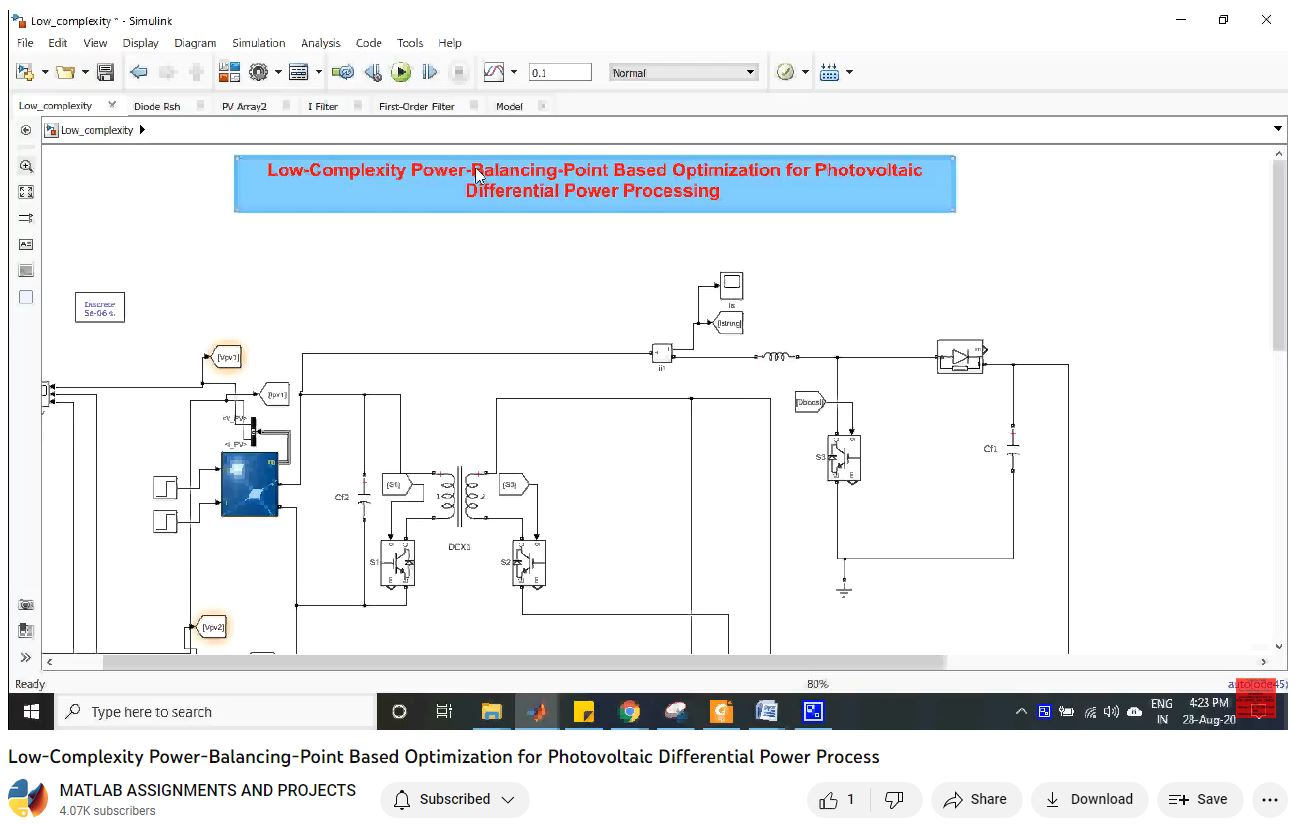The width and height of the screenshot is (1300, 829).
Task: Open the Simulation menu
Action: [258, 43]
